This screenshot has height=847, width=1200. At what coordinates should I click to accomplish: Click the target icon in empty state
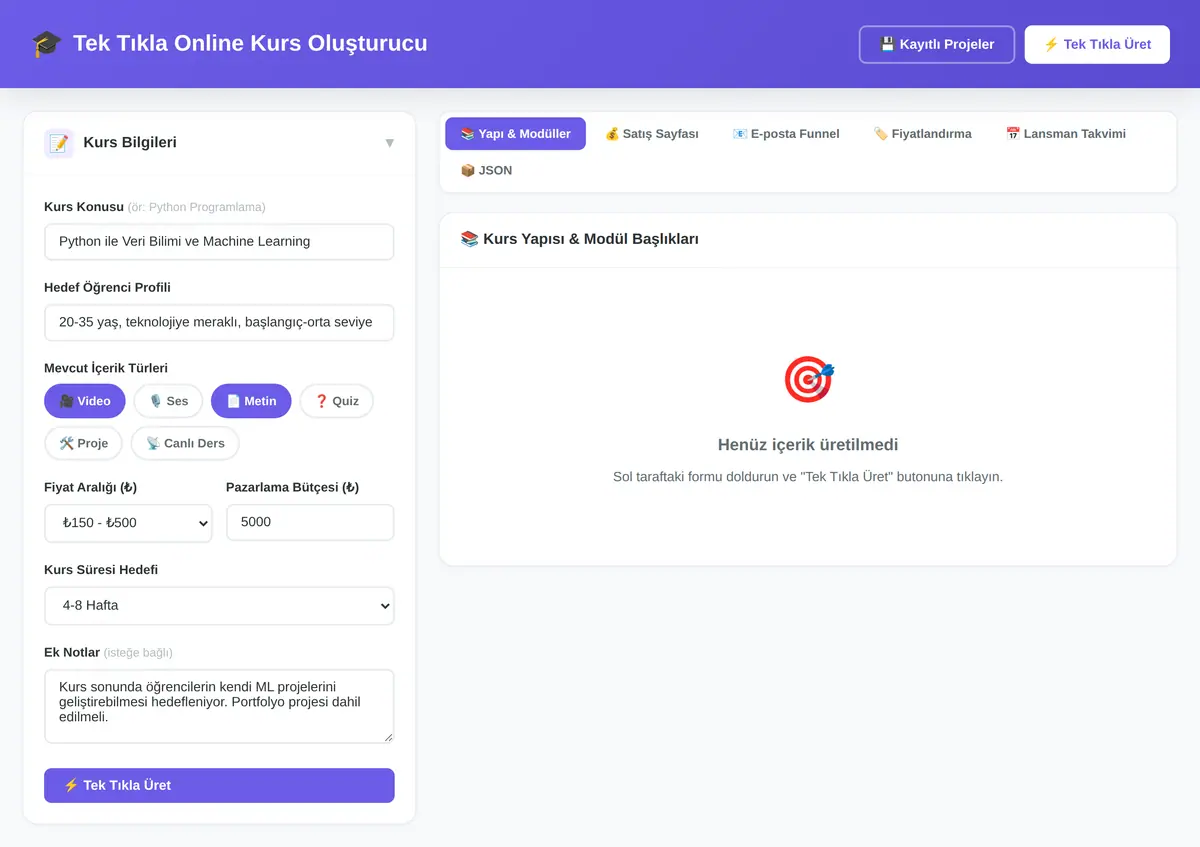click(808, 380)
